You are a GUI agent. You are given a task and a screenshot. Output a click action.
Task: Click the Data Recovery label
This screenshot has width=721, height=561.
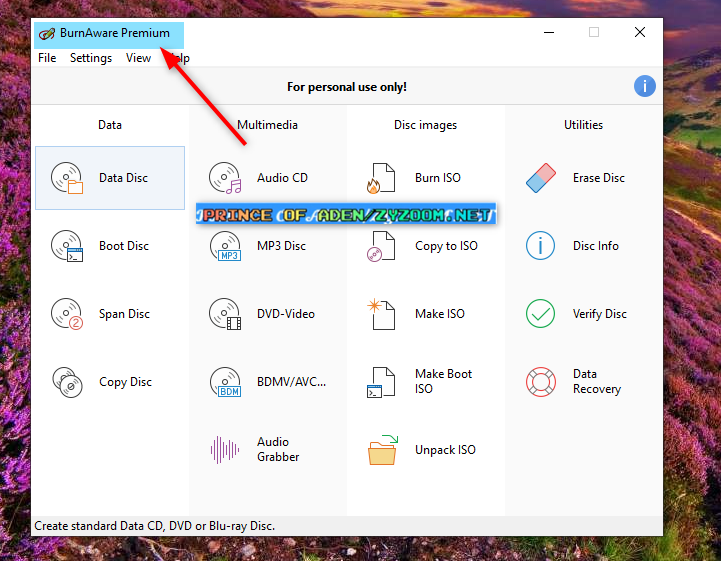click(597, 381)
